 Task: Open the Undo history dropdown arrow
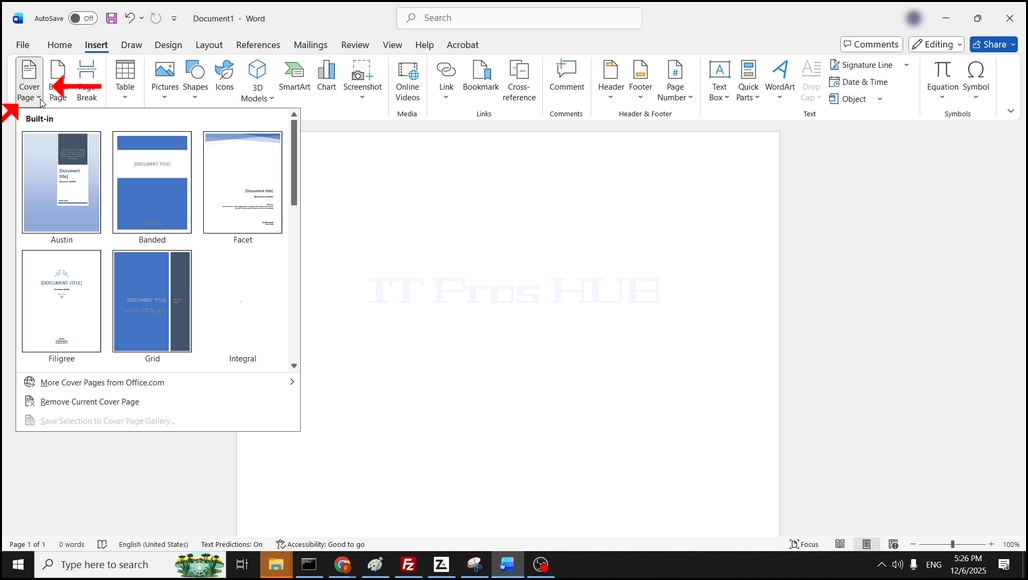(142, 18)
